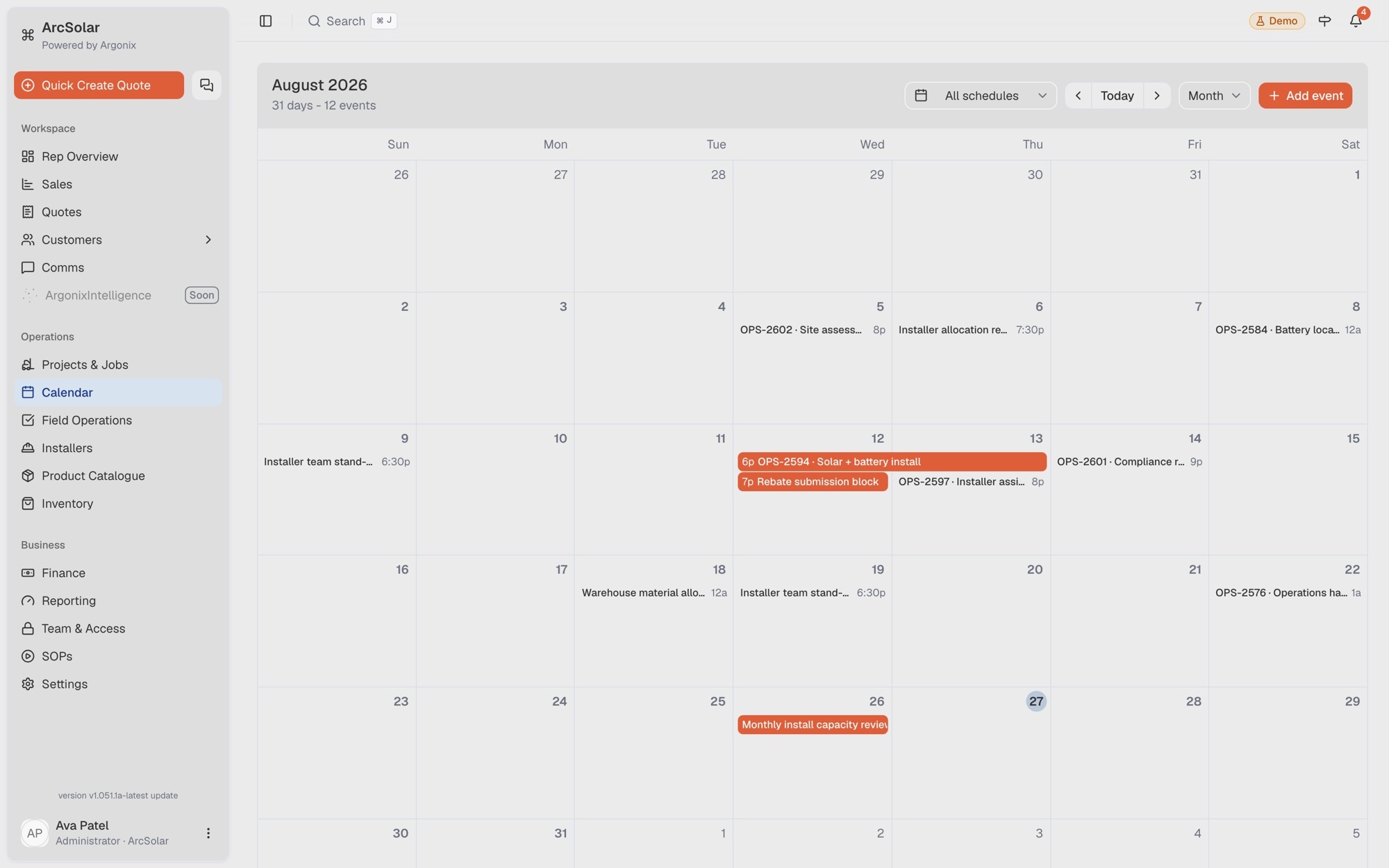Viewport: 1389px width, 868px height.
Task: Go to previous month arrow
Action: point(1078,96)
